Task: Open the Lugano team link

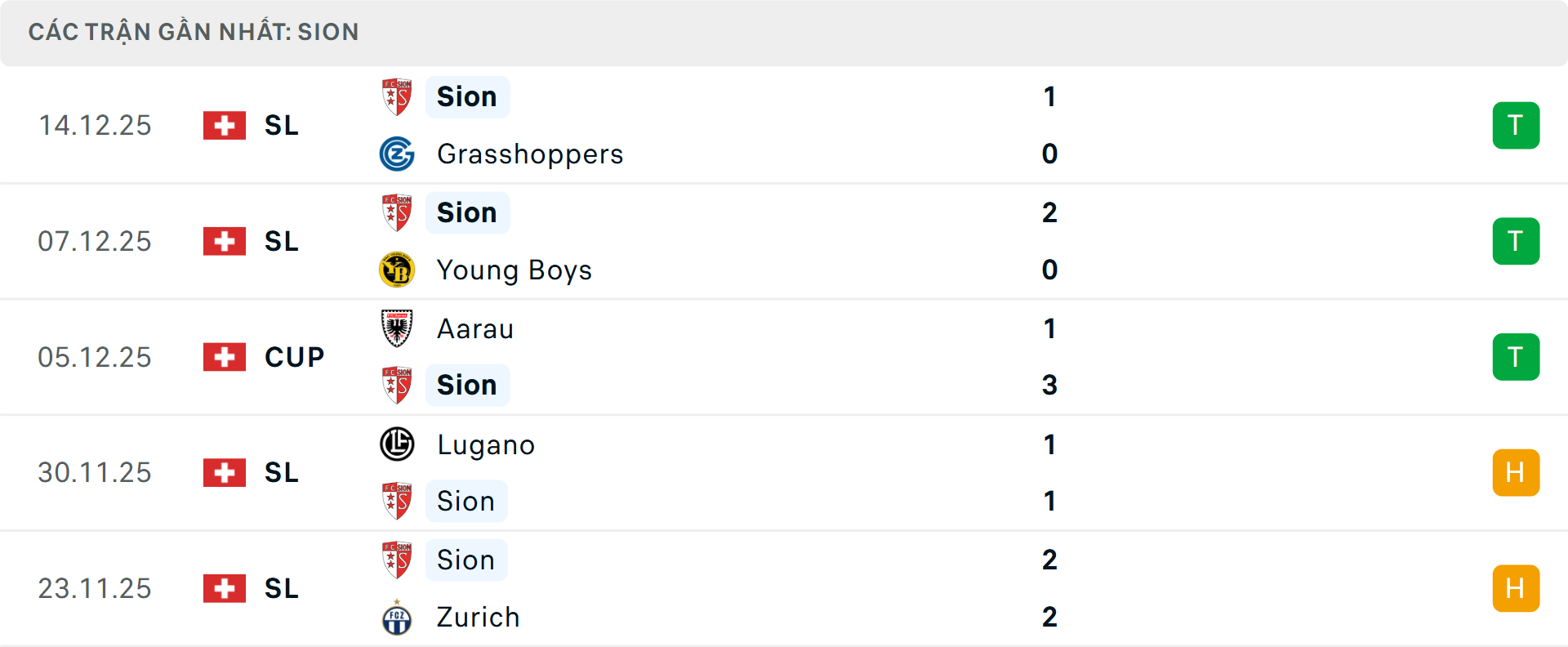Action: pyautogui.click(x=486, y=444)
